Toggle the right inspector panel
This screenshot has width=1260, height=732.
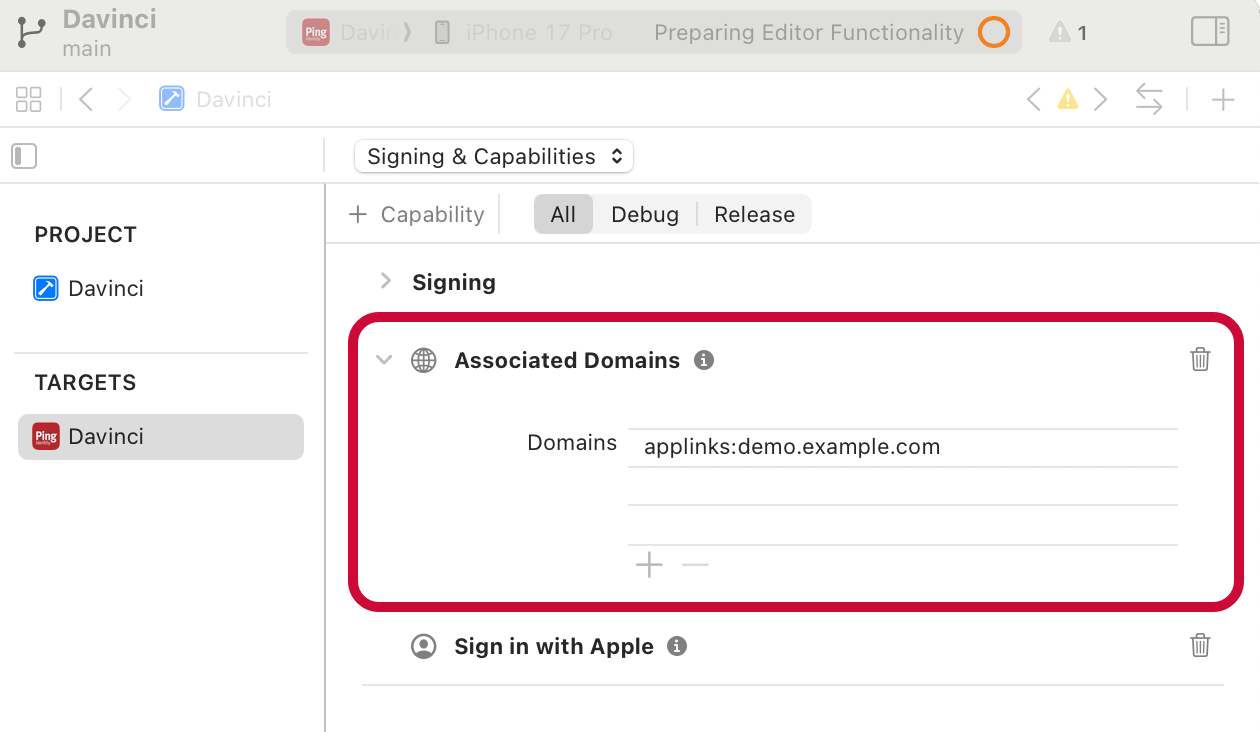pyautogui.click(x=1210, y=31)
